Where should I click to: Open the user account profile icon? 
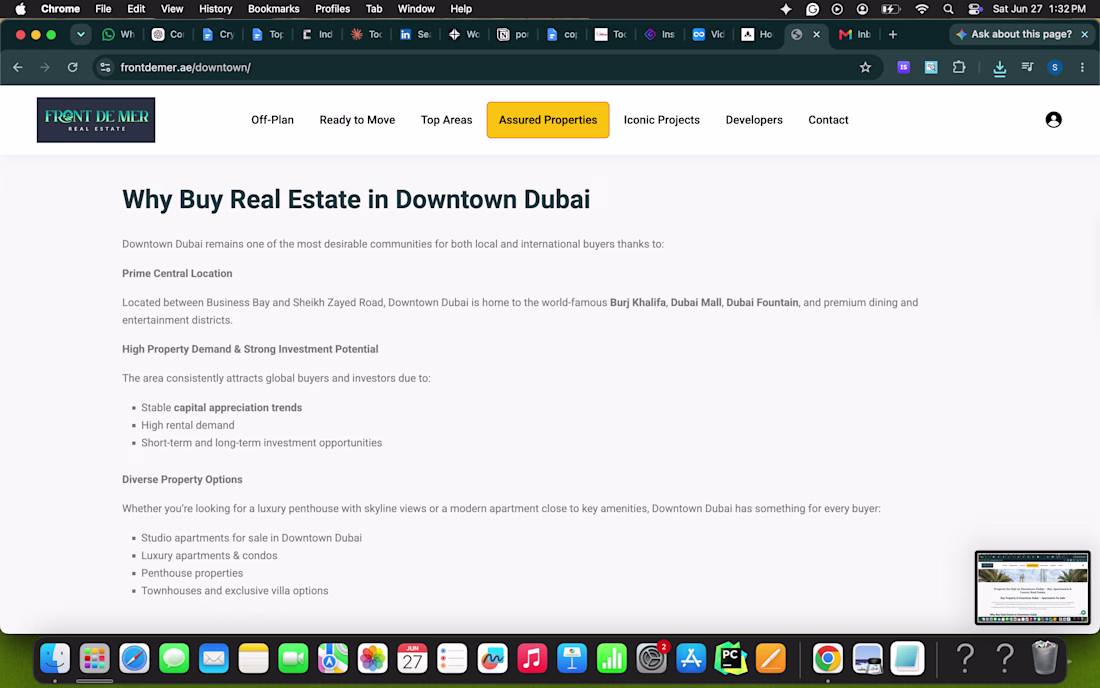click(x=1053, y=120)
